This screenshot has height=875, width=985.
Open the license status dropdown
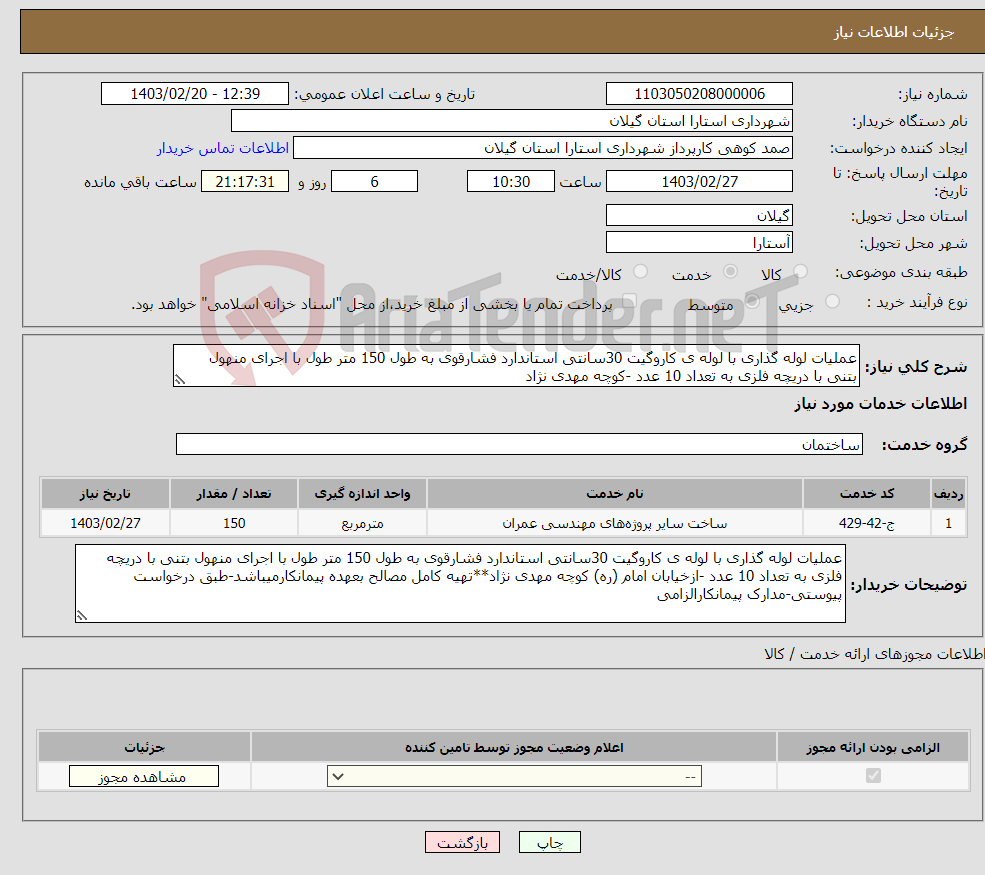coord(514,776)
